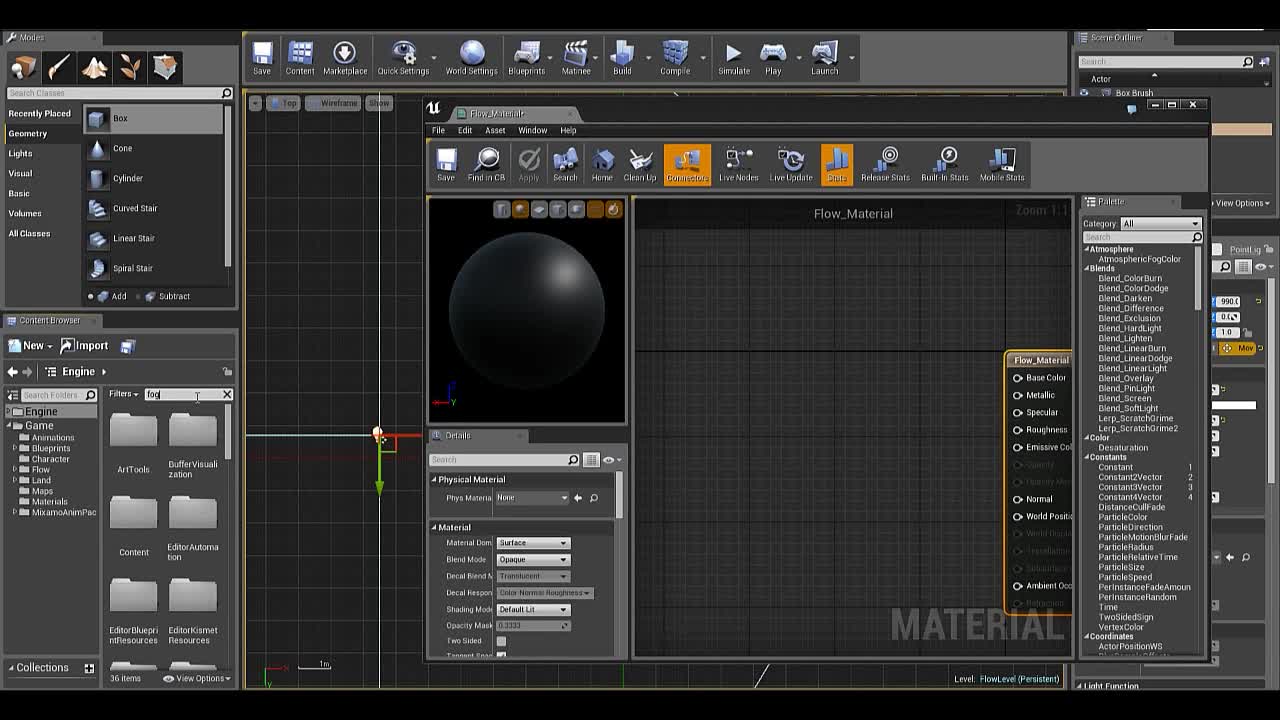Viewport: 1280px width, 720px height.
Task: Select the Add brush radio button
Action: pos(90,296)
